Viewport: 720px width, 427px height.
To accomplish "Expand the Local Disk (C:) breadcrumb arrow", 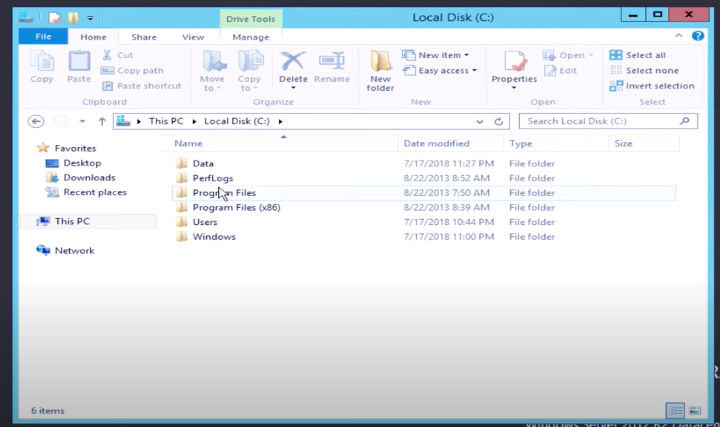I will pos(281,121).
